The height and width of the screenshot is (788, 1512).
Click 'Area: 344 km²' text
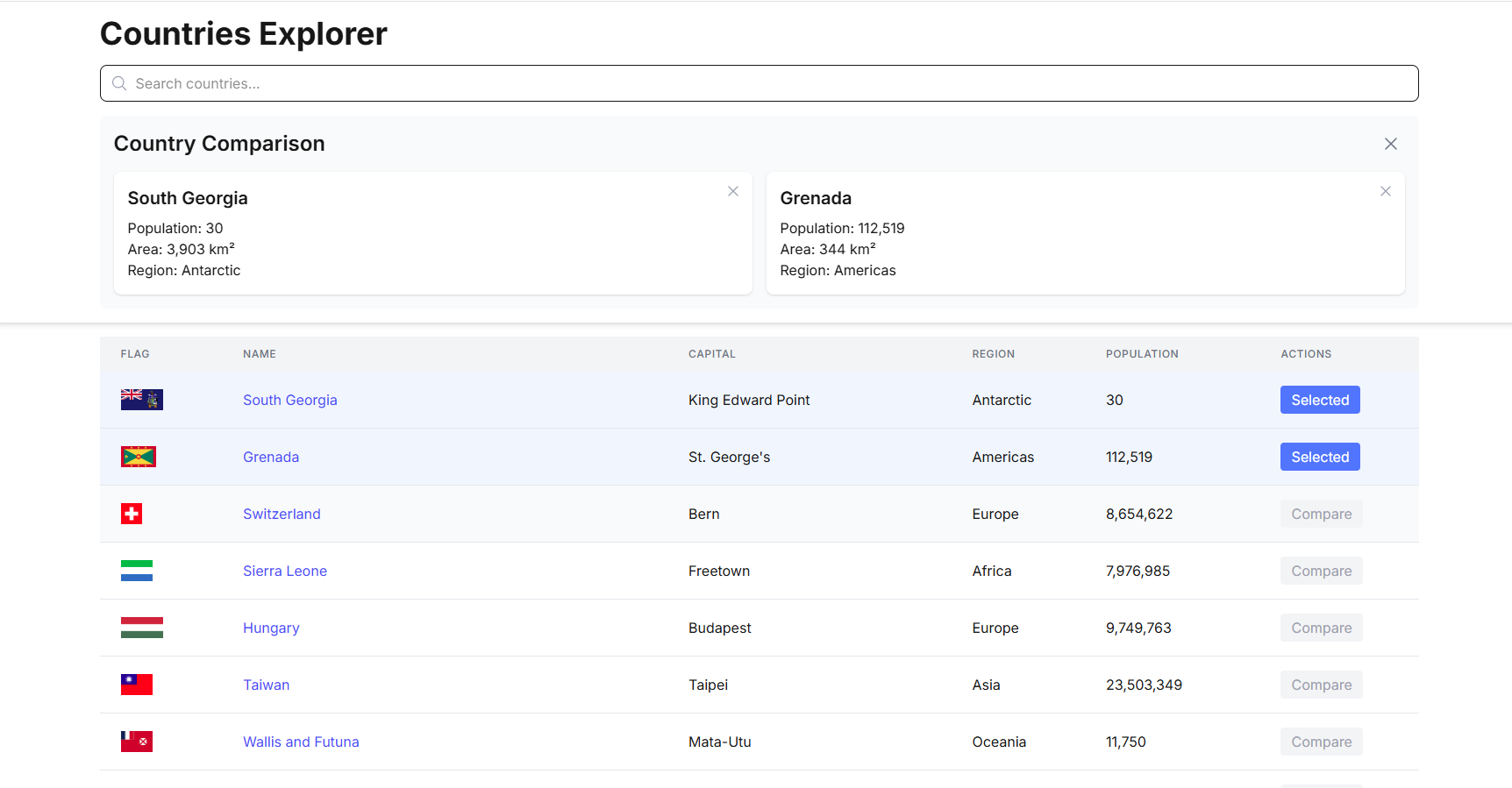(828, 249)
